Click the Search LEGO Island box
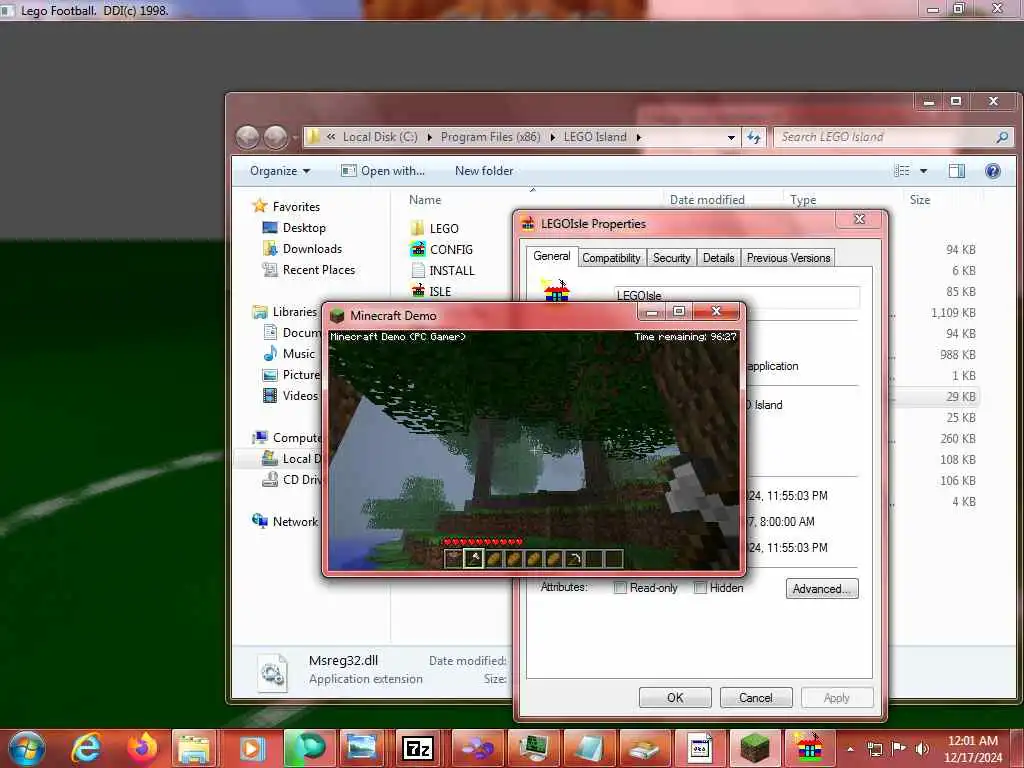 pyautogui.click(x=885, y=137)
